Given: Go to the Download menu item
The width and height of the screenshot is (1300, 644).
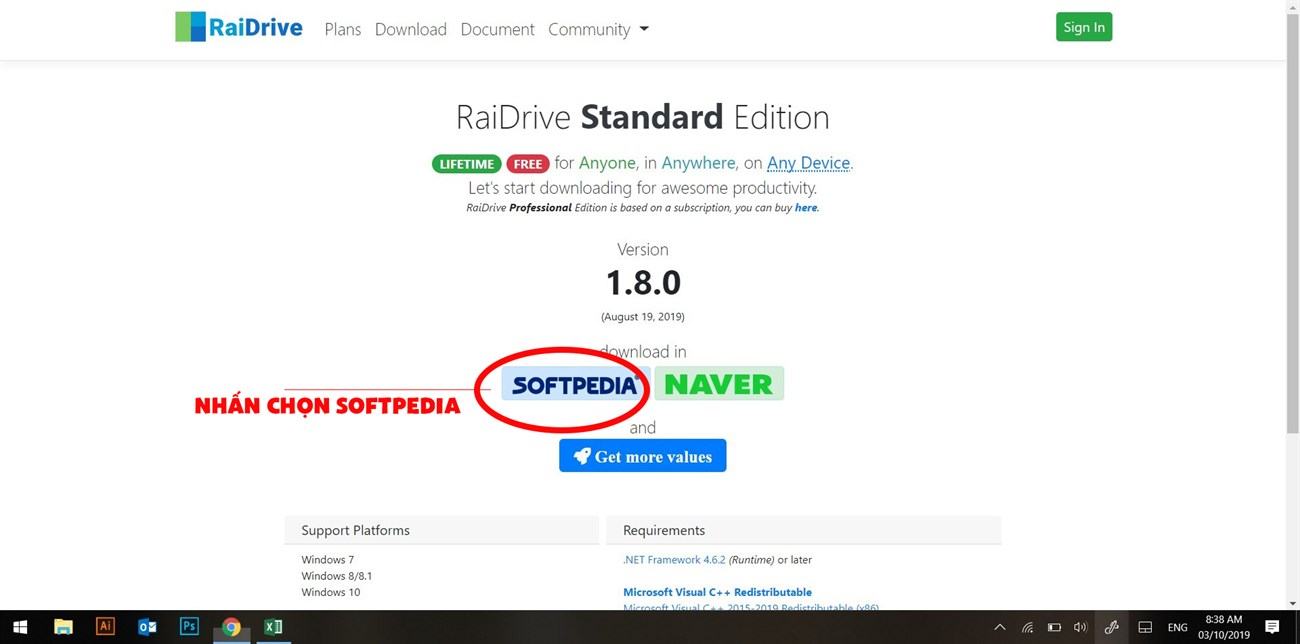Looking at the screenshot, I should coord(410,29).
